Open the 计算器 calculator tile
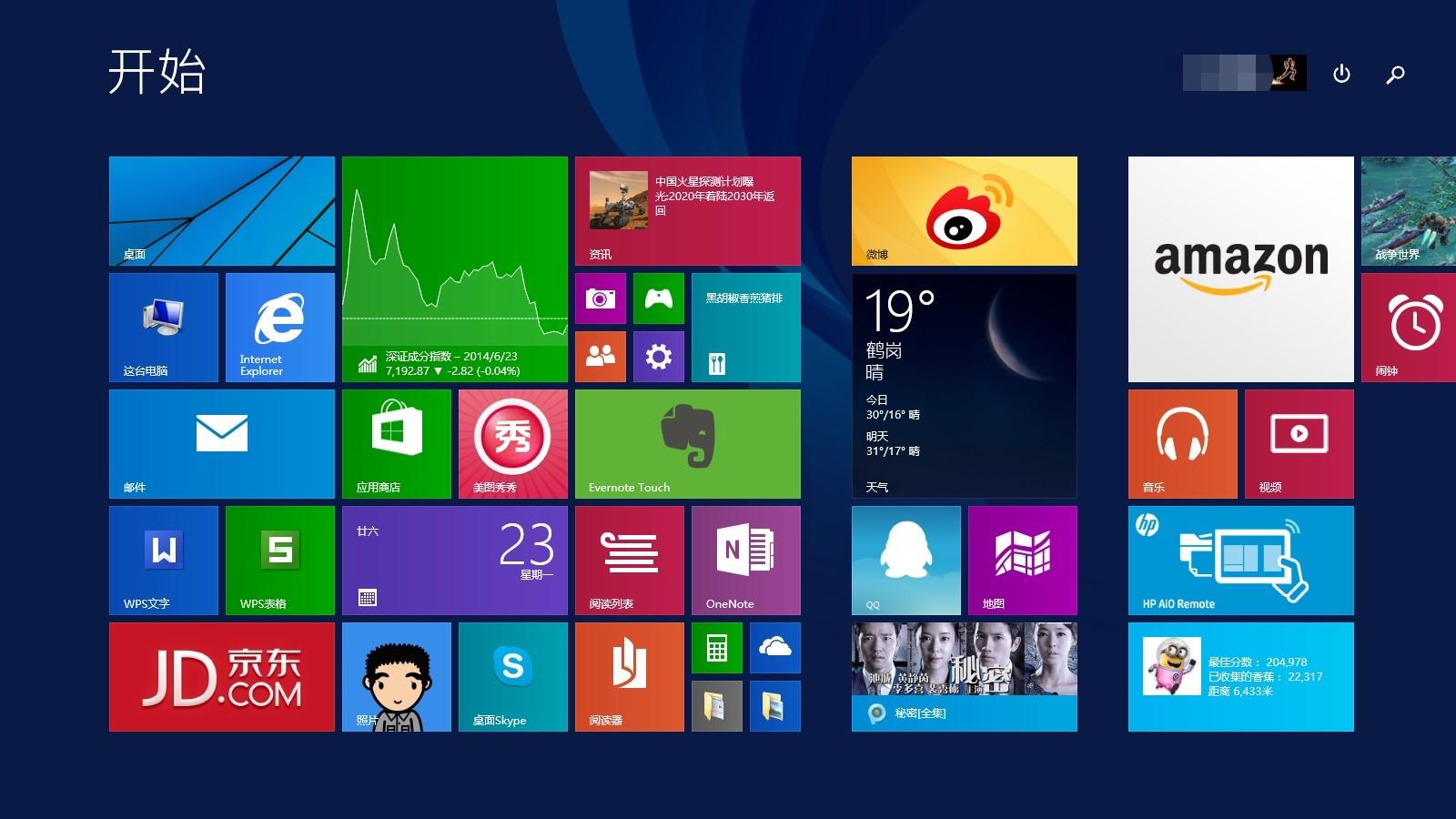 716,649
